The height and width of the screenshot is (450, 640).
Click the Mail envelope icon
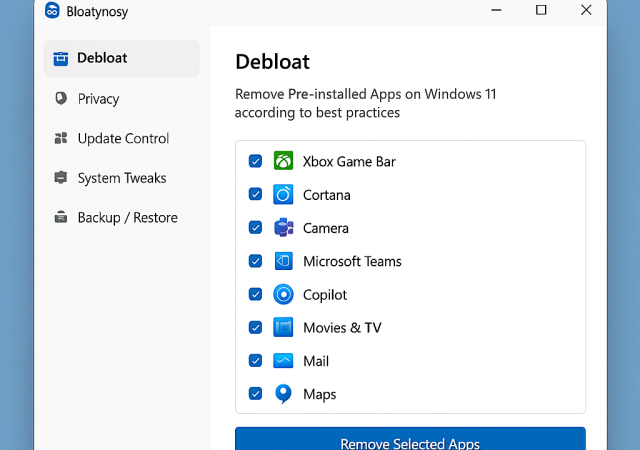[284, 361]
